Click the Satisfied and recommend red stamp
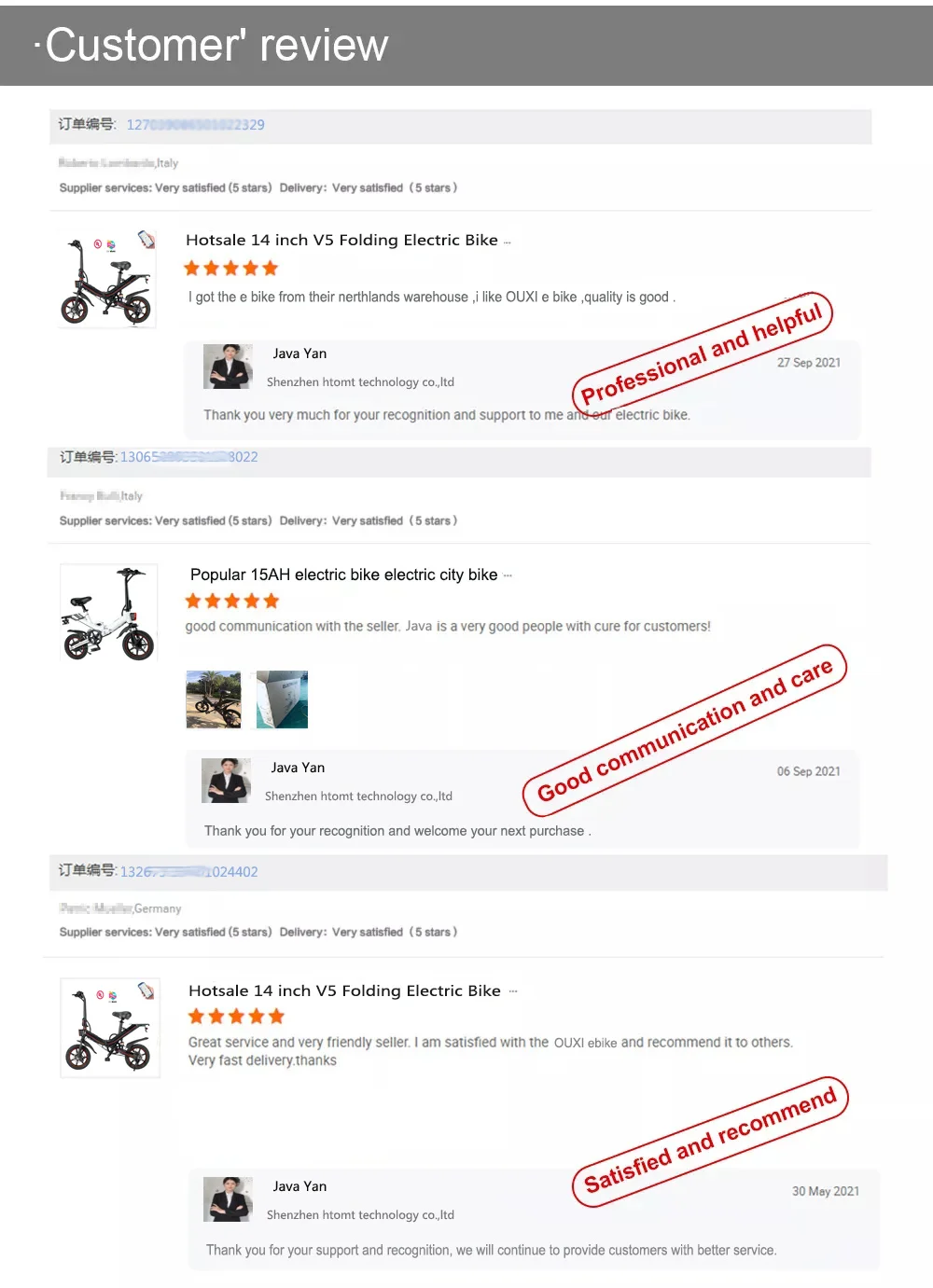This screenshot has height=1288, width=933. point(710,1142)
